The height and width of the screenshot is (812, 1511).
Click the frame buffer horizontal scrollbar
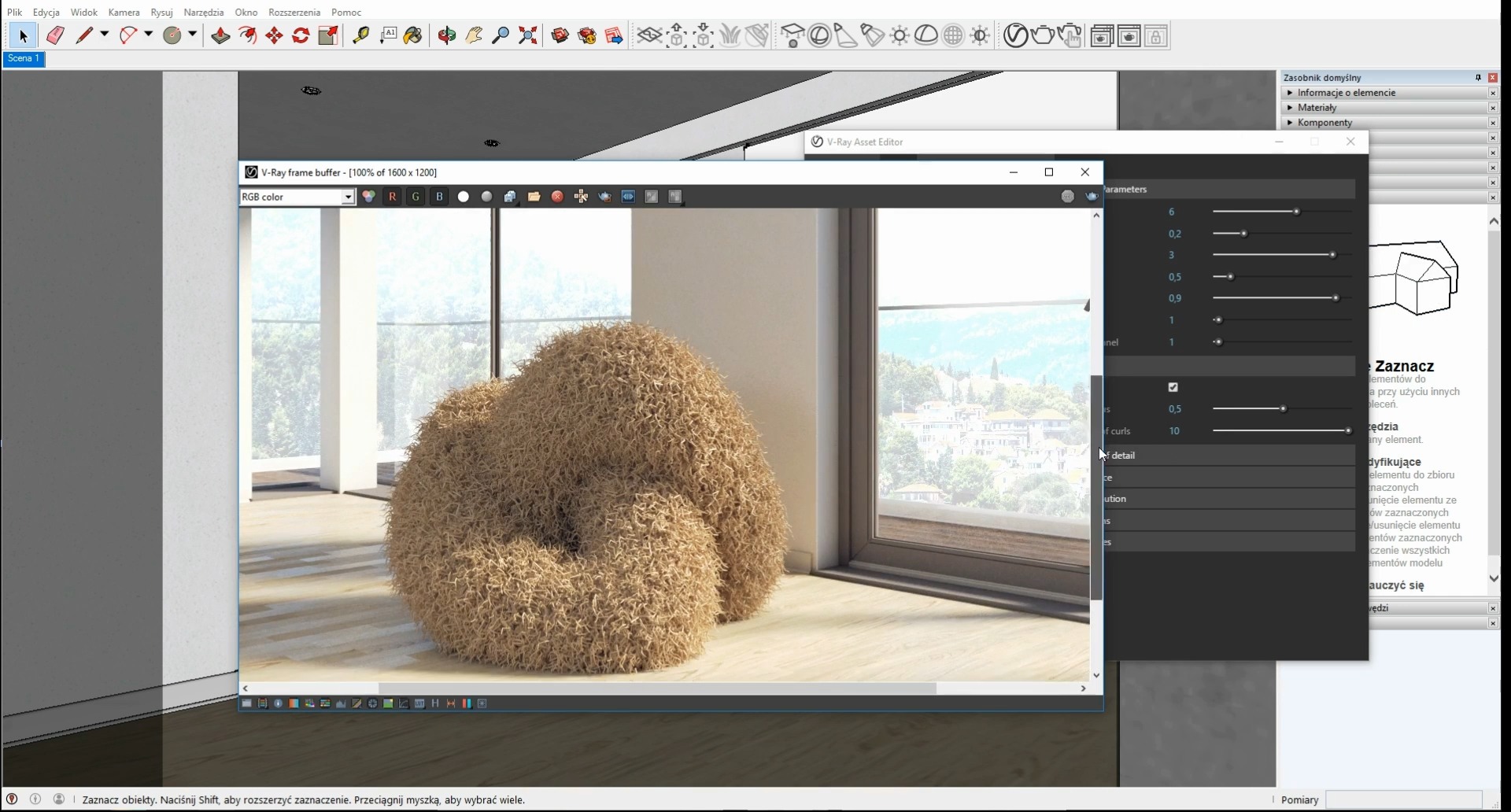pos(657,688)
